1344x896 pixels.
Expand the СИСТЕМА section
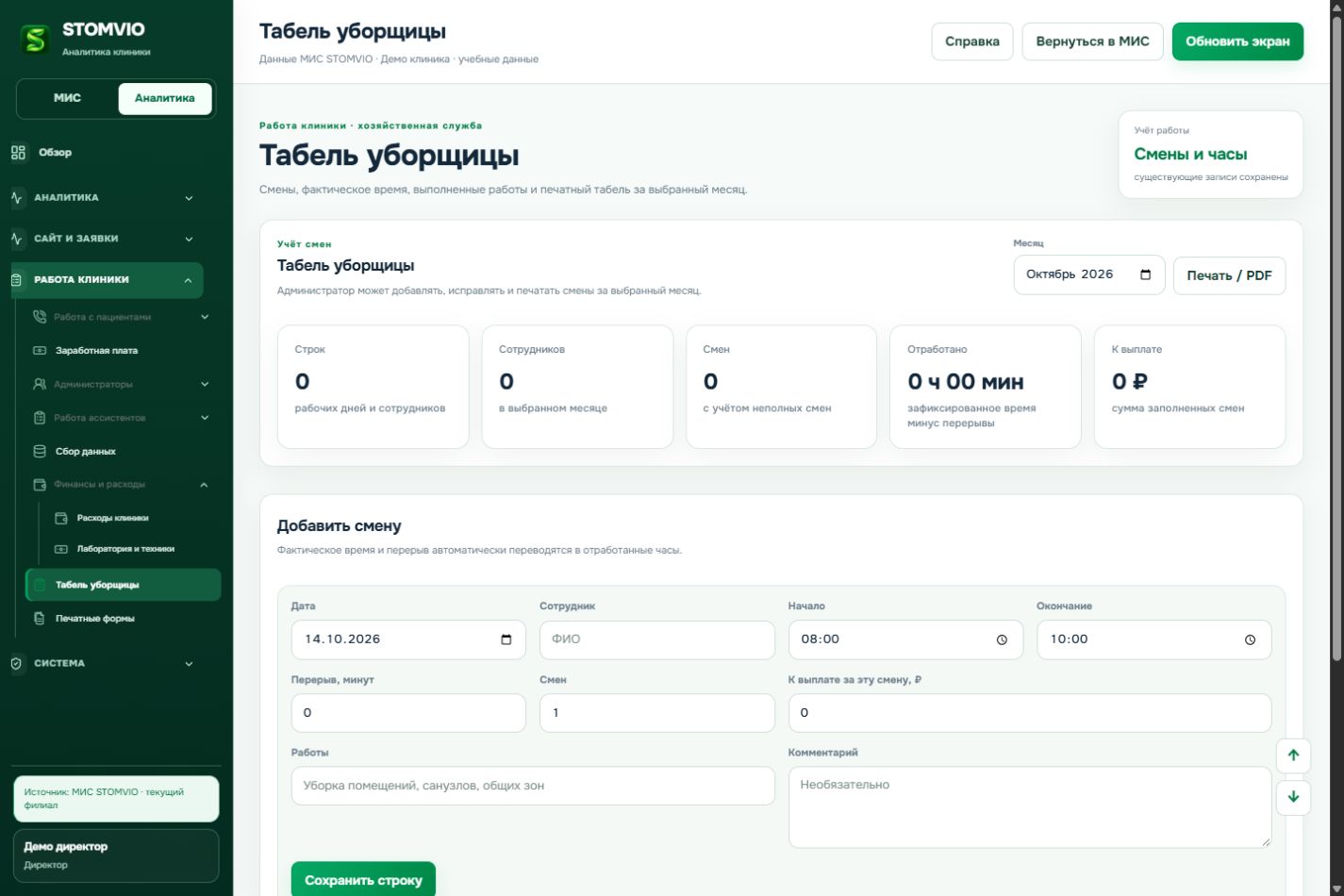[102, 664]
